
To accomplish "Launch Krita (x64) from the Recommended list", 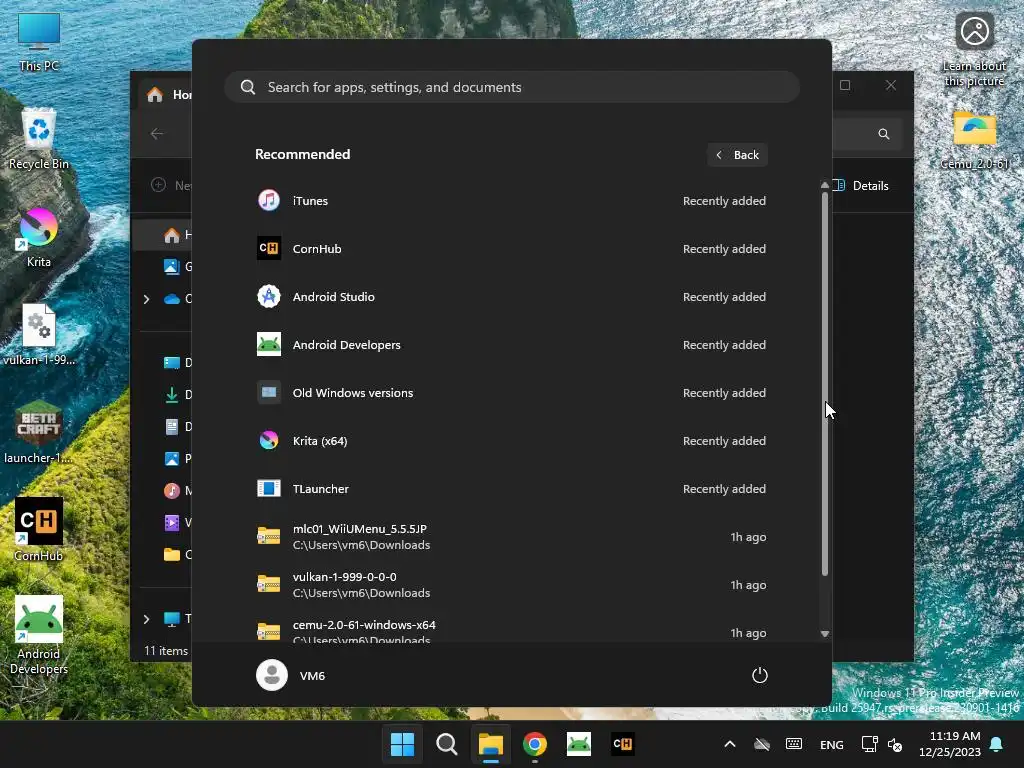I will pos(511,441).
